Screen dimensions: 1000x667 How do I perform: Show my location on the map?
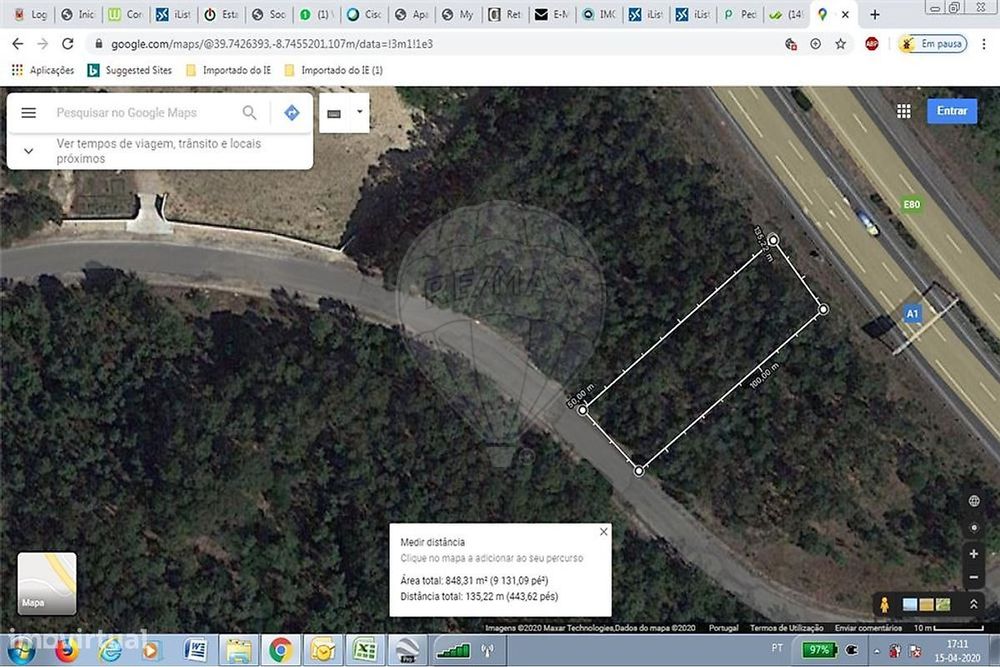coord(974,528)
